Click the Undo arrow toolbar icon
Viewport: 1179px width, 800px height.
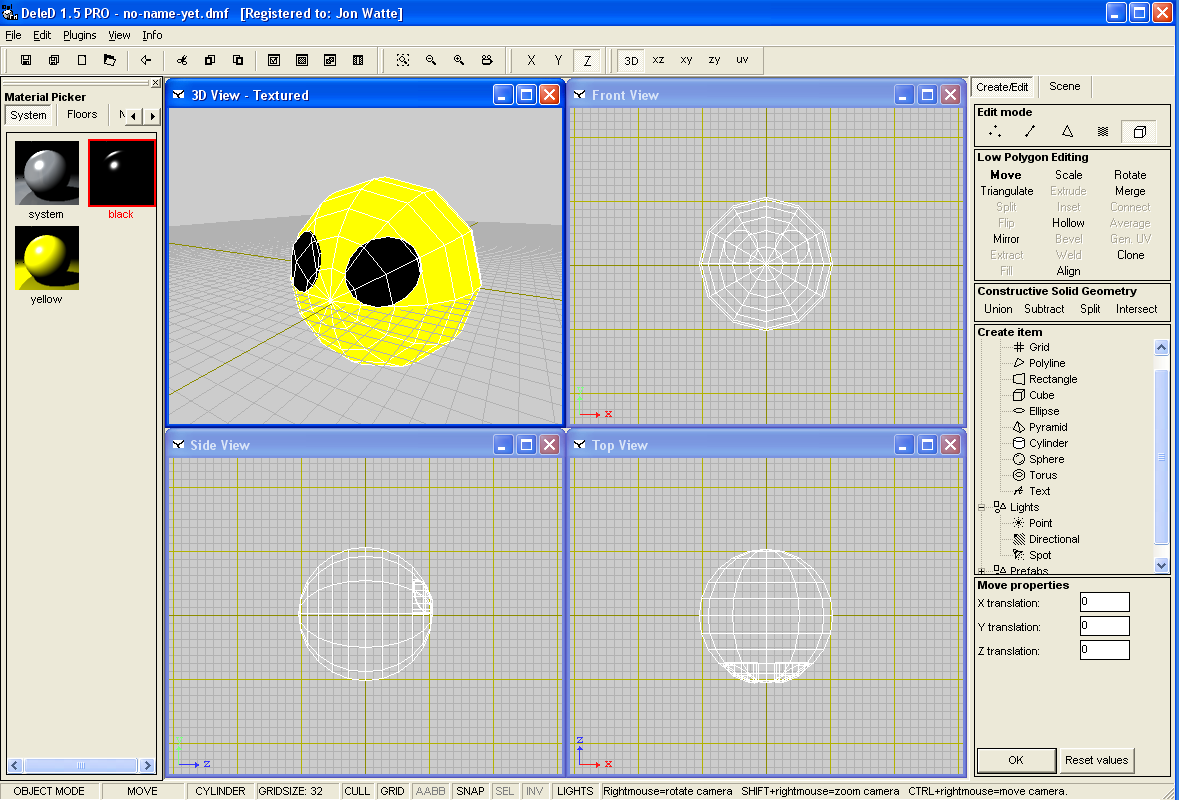146,60
